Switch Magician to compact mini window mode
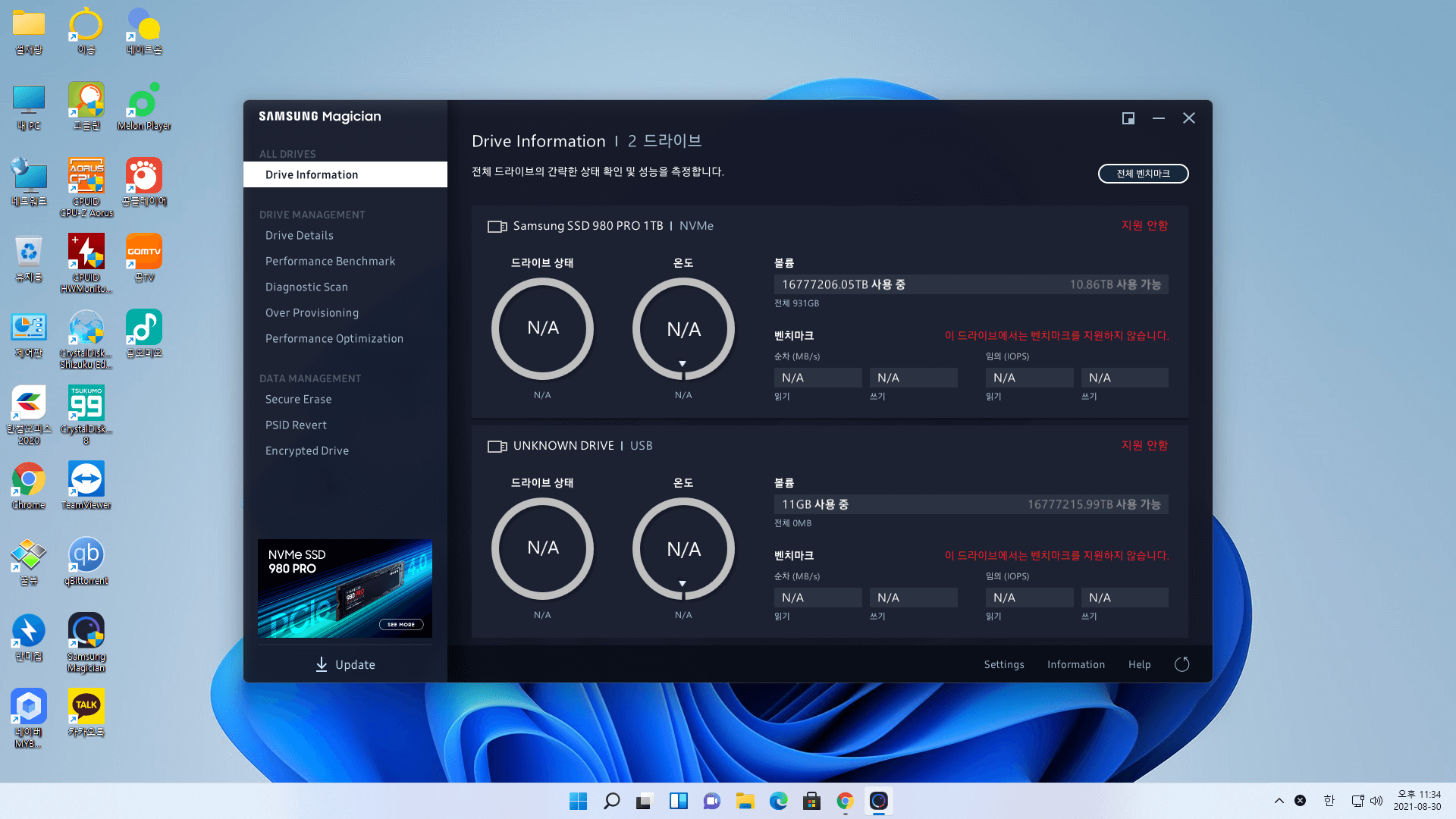 tap(1128, 118)
